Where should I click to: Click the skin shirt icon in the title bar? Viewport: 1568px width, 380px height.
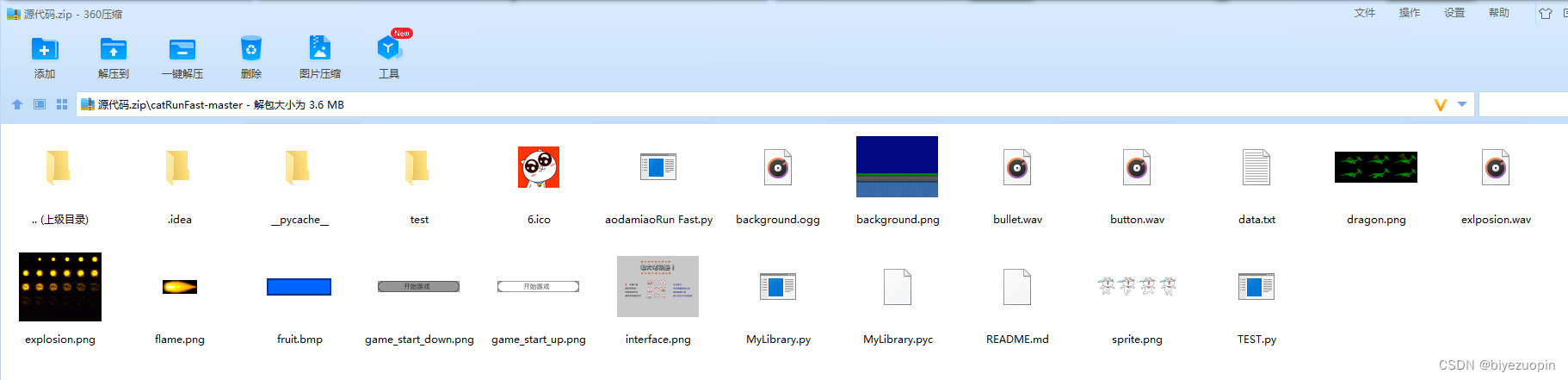pyautogui.click(x=1546, y=13)
